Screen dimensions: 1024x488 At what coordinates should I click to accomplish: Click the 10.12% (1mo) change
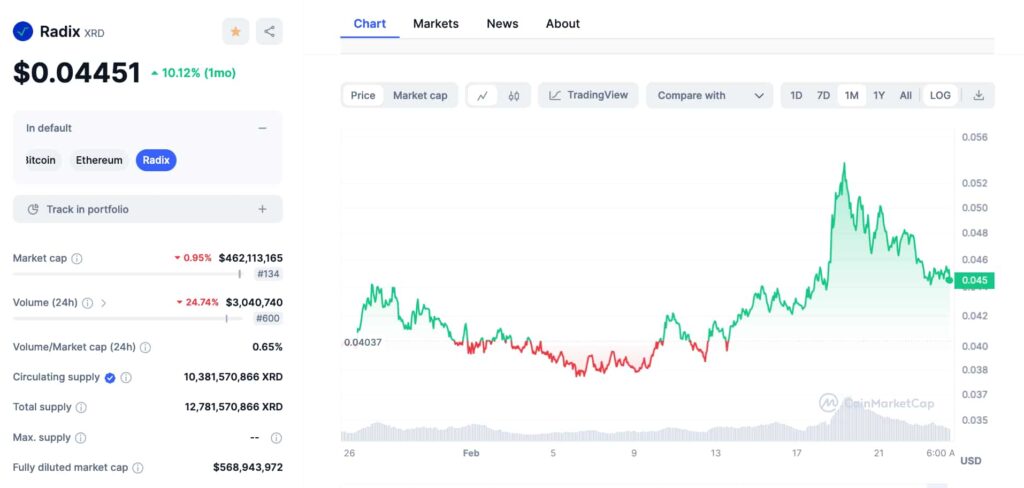click(193, 73)
